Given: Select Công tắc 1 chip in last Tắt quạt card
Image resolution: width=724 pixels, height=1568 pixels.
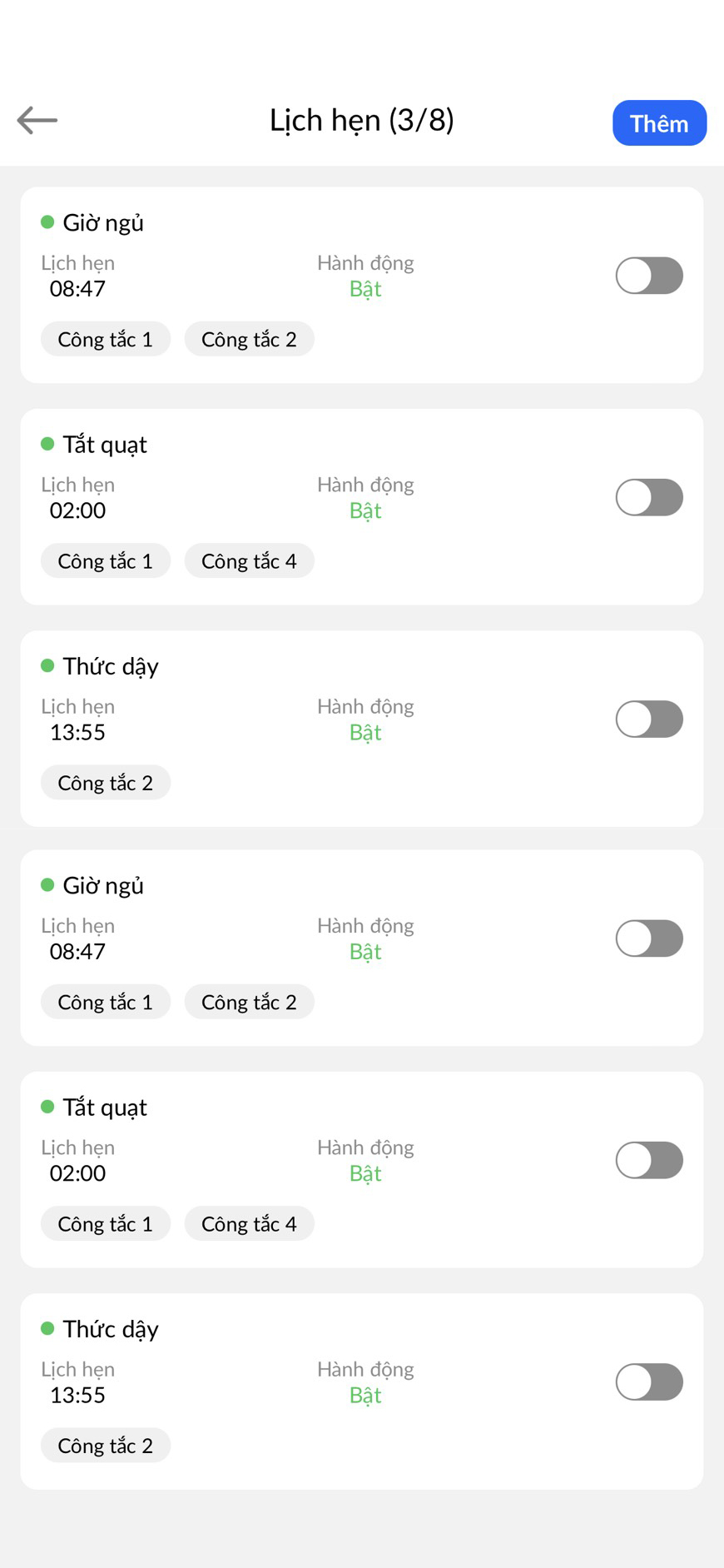Looking at the screenshot, I should click(106, 1223).
